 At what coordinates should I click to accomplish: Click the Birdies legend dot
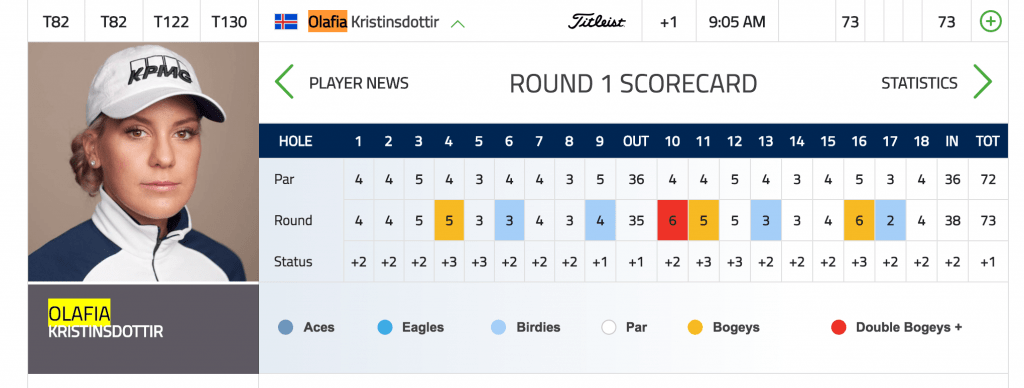(498, 327)
